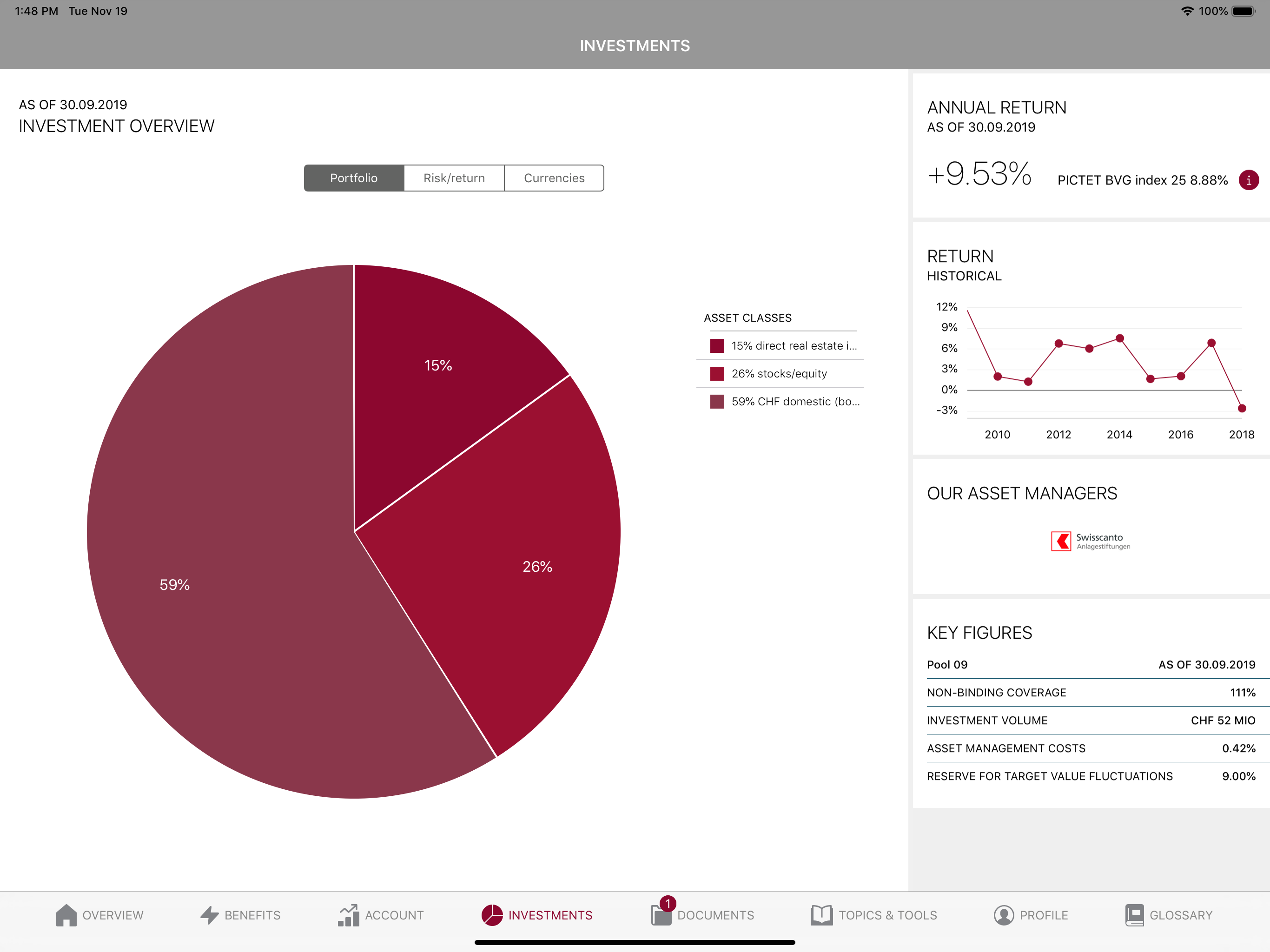Show Pictet BVG index info icon
Image resolution: width=1270 pixels, height=952 pixels.
(x=1249, y=180)
